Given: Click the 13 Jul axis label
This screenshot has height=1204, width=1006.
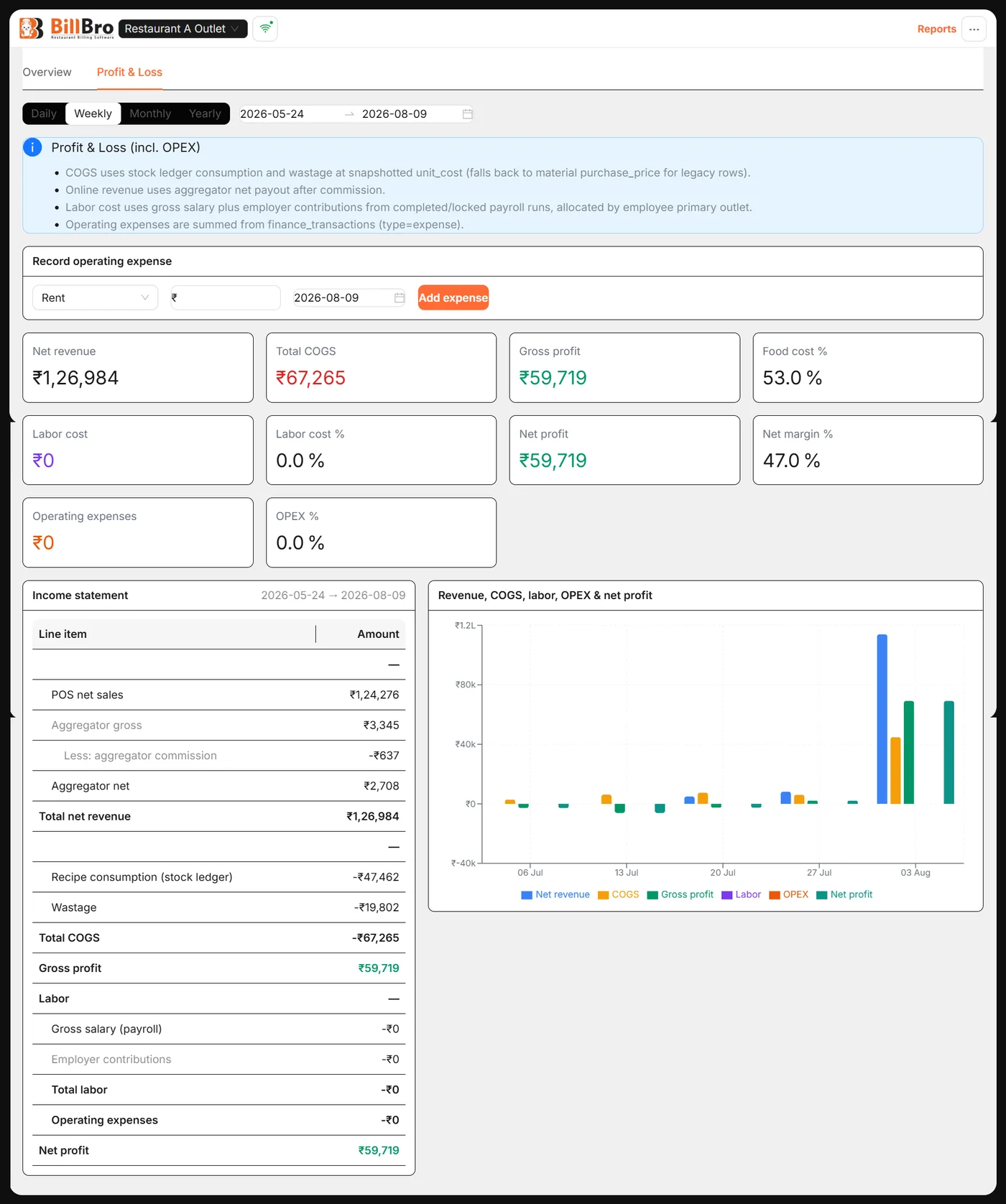Looking at the screenshot, I should tap(626, 873).
